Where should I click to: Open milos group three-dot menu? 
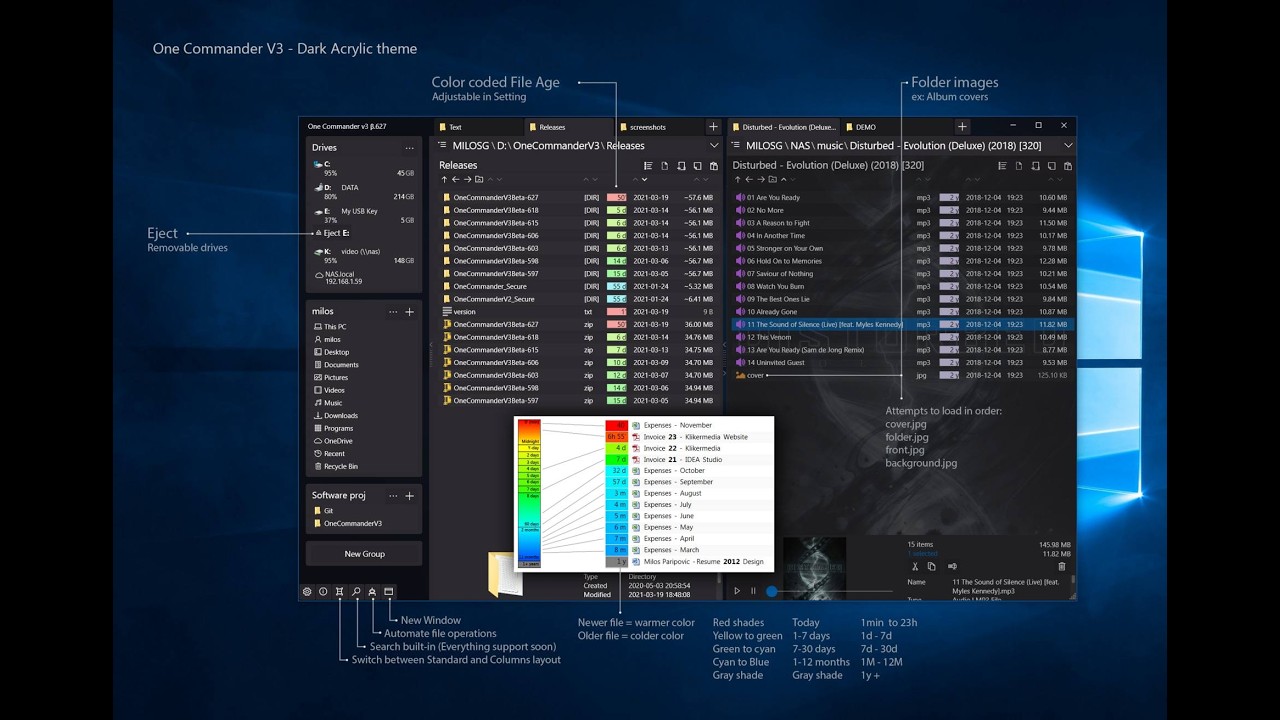tap(393, 312)
